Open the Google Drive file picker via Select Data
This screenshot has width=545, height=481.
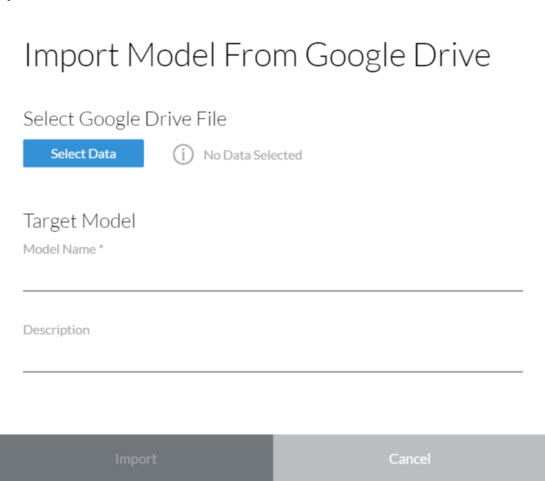click(x=83, y=153)
